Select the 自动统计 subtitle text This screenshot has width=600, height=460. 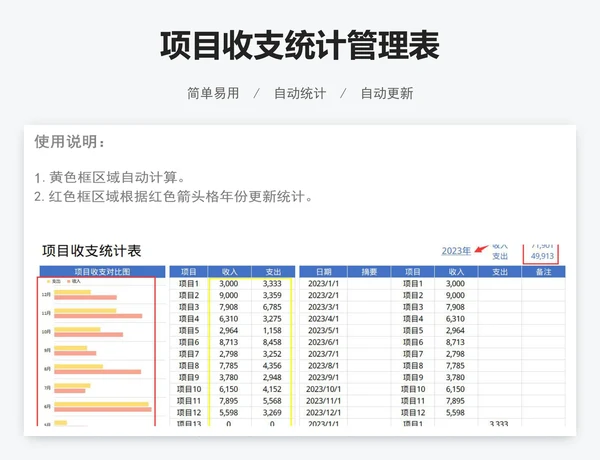click(300, 93)
